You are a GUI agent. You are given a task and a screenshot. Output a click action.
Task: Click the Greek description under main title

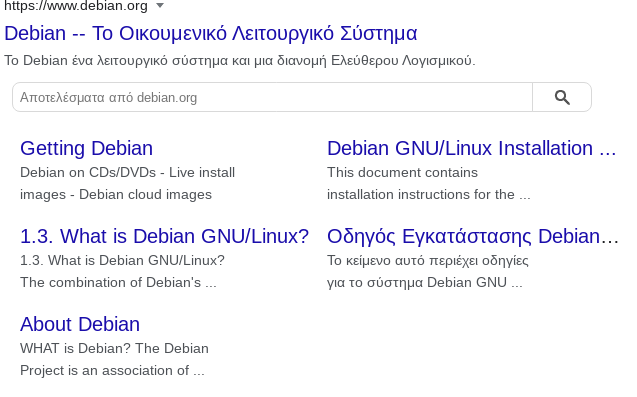point(240,61)
